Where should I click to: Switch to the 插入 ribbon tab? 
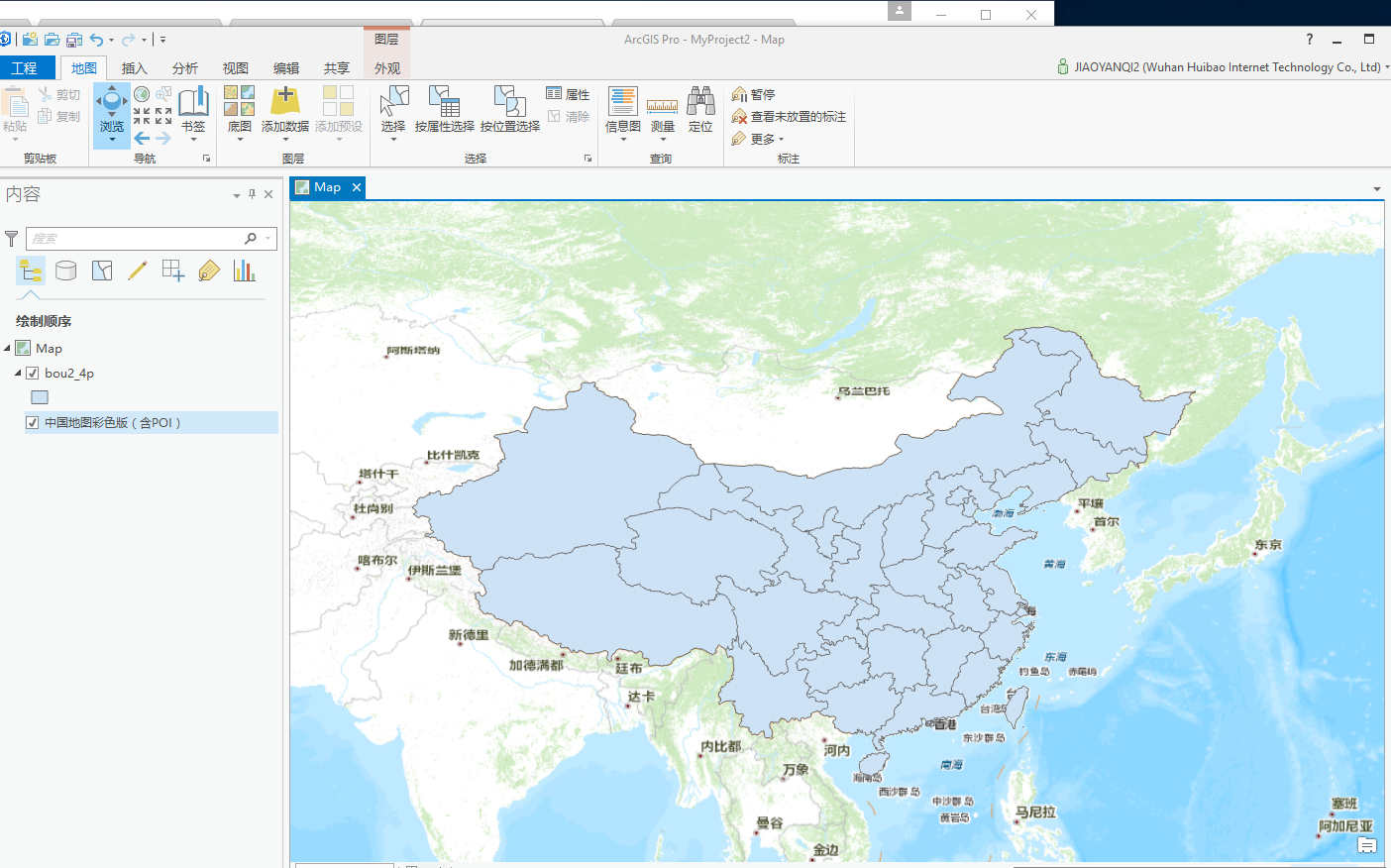click(134, 68)
